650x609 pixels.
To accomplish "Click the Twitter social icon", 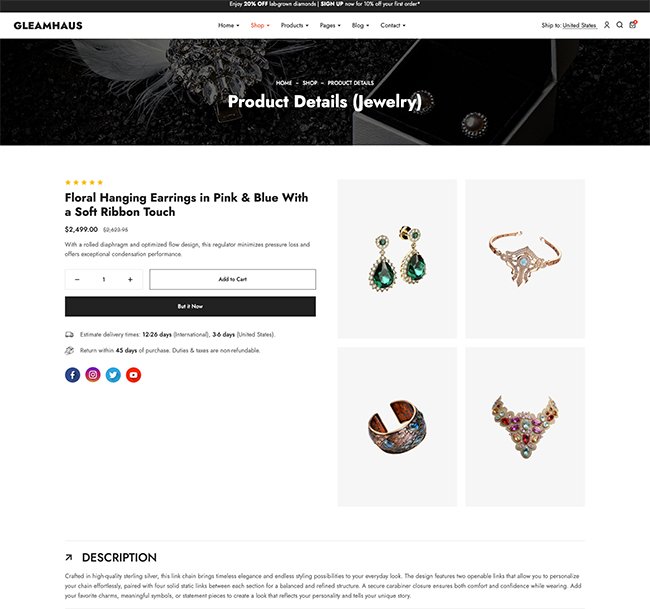I will 113,375.
